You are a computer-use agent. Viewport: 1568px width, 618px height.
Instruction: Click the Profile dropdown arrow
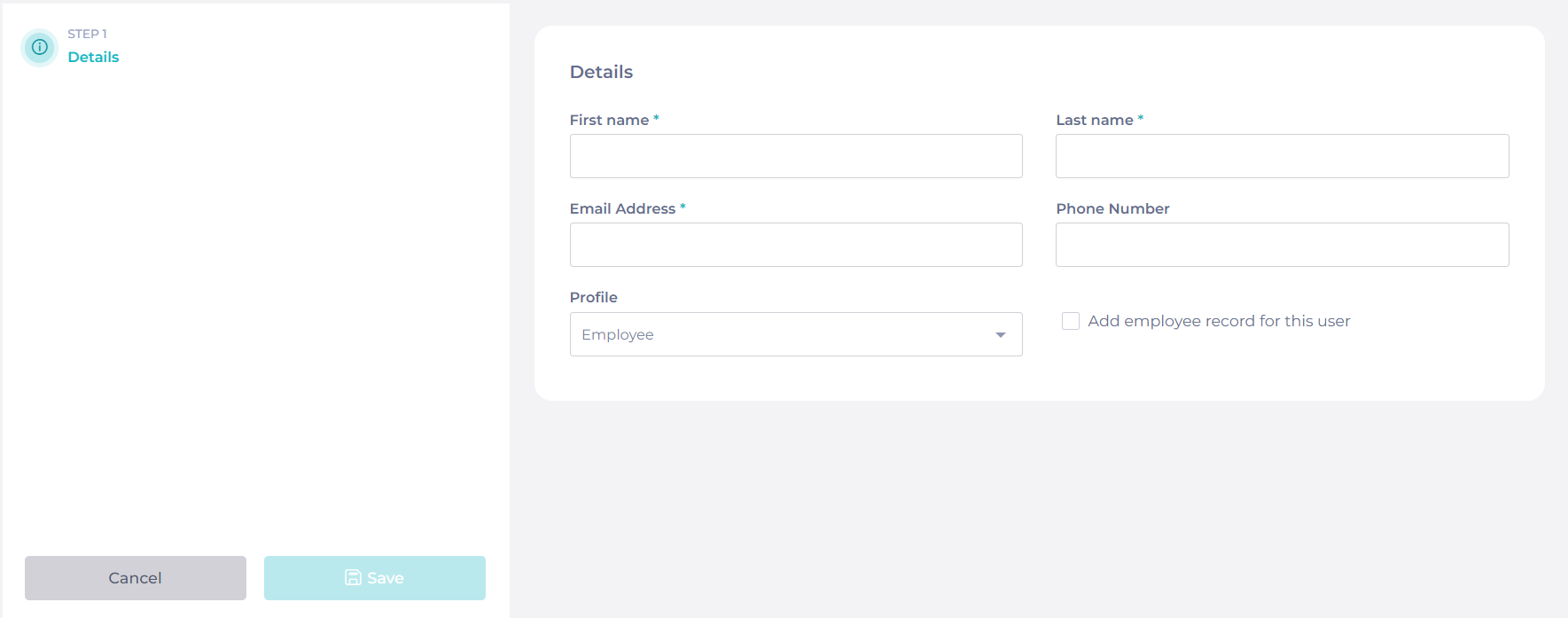tap(1001, 335)
